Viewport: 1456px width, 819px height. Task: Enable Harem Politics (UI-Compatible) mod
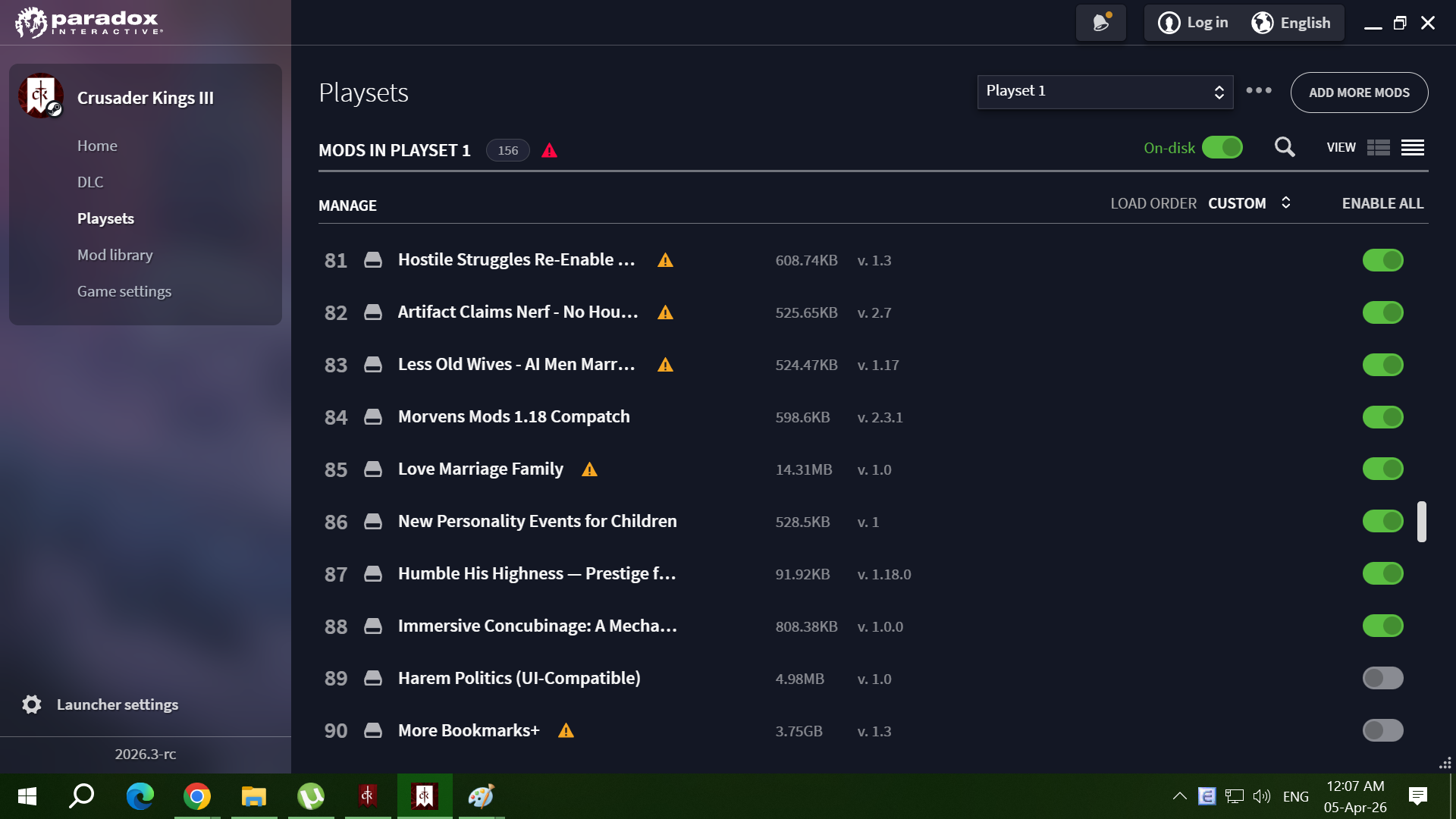[x=1383, y=678]
